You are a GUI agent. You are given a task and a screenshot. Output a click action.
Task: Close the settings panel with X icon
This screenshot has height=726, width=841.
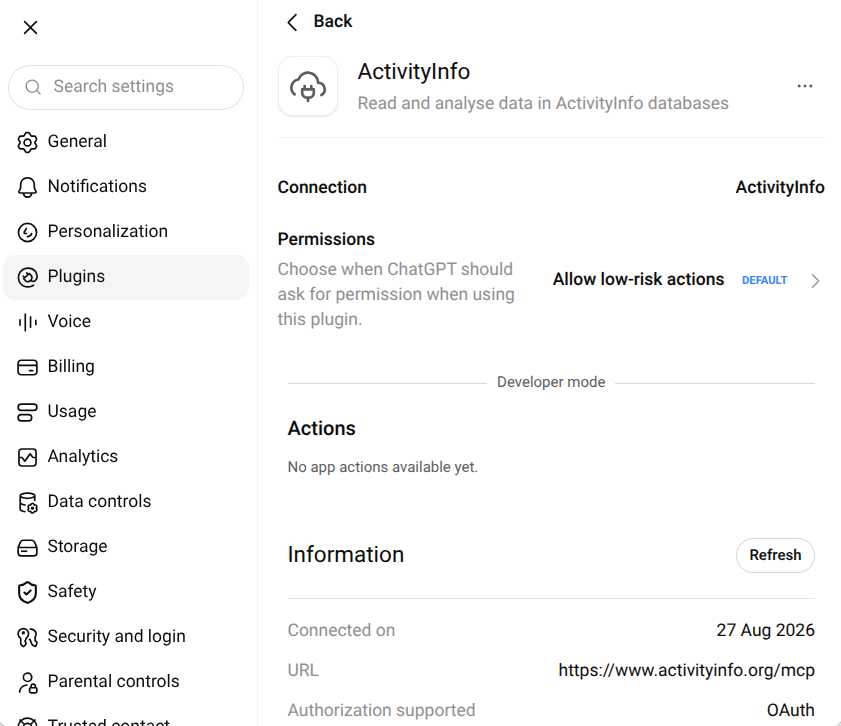pos(31,27)
